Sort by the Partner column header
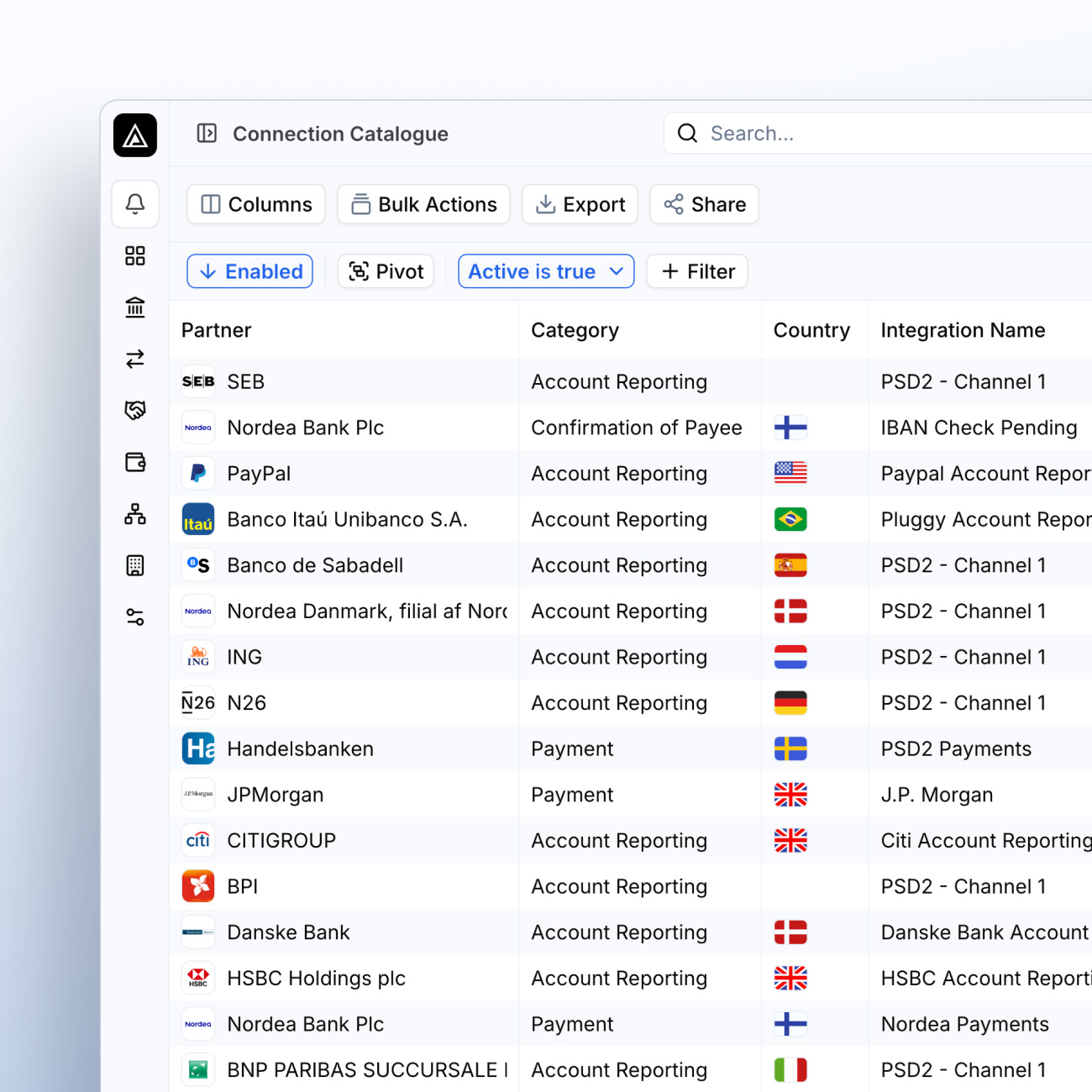This screenshot has height=1092, width=1092. point(217,330)
